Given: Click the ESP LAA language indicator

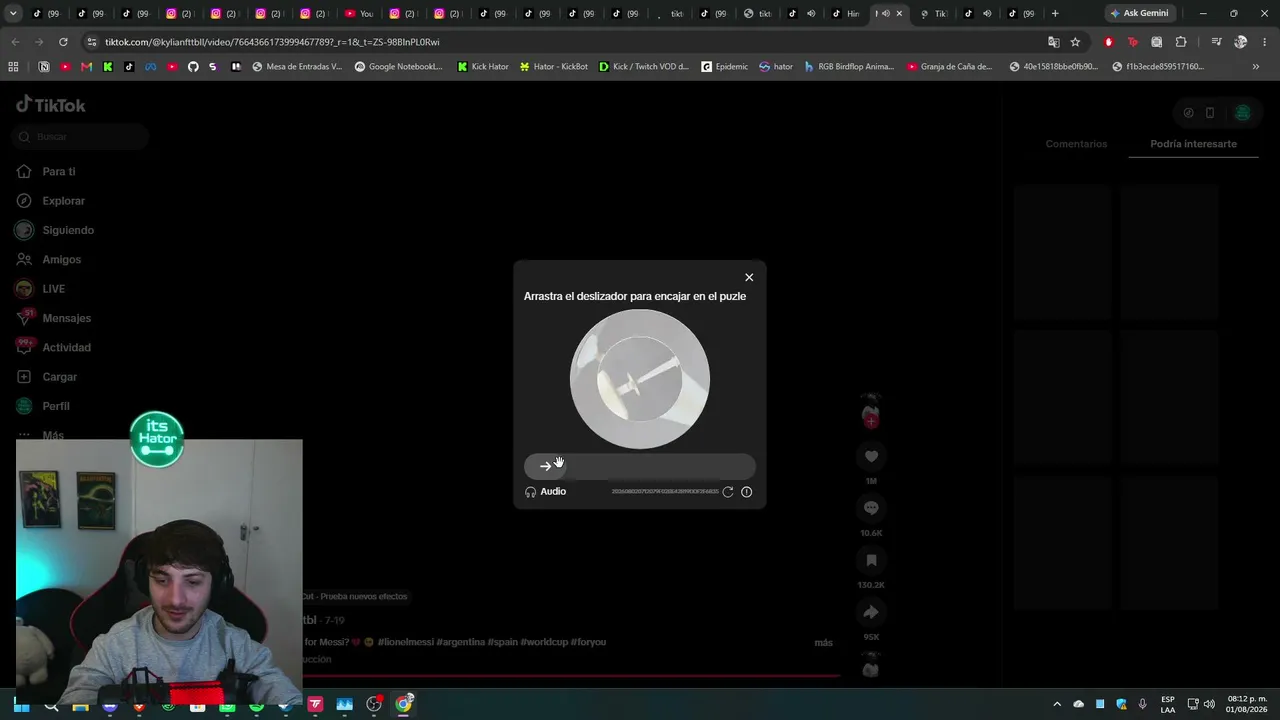Looking at the screenshot, I should pos(1168,704).
